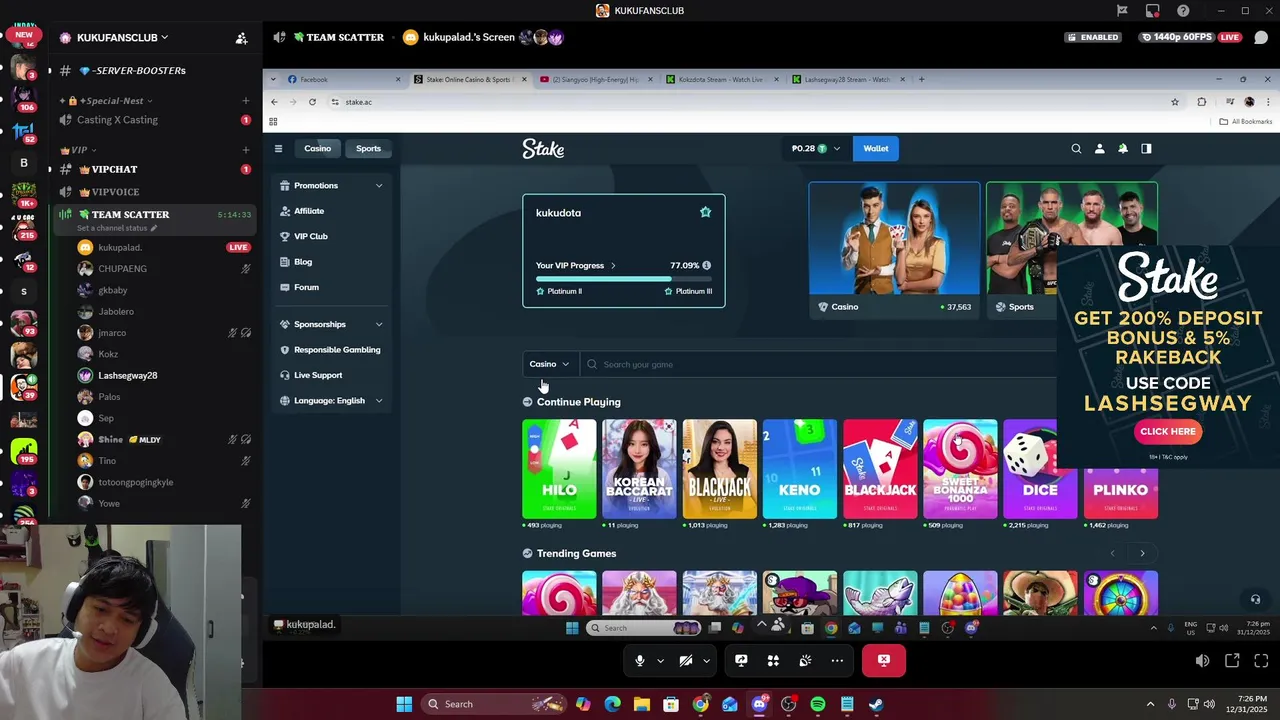Open the VIPCHAT text channel
The image size is (1280, 720).
pyautogui.click(x=114, y=170)
